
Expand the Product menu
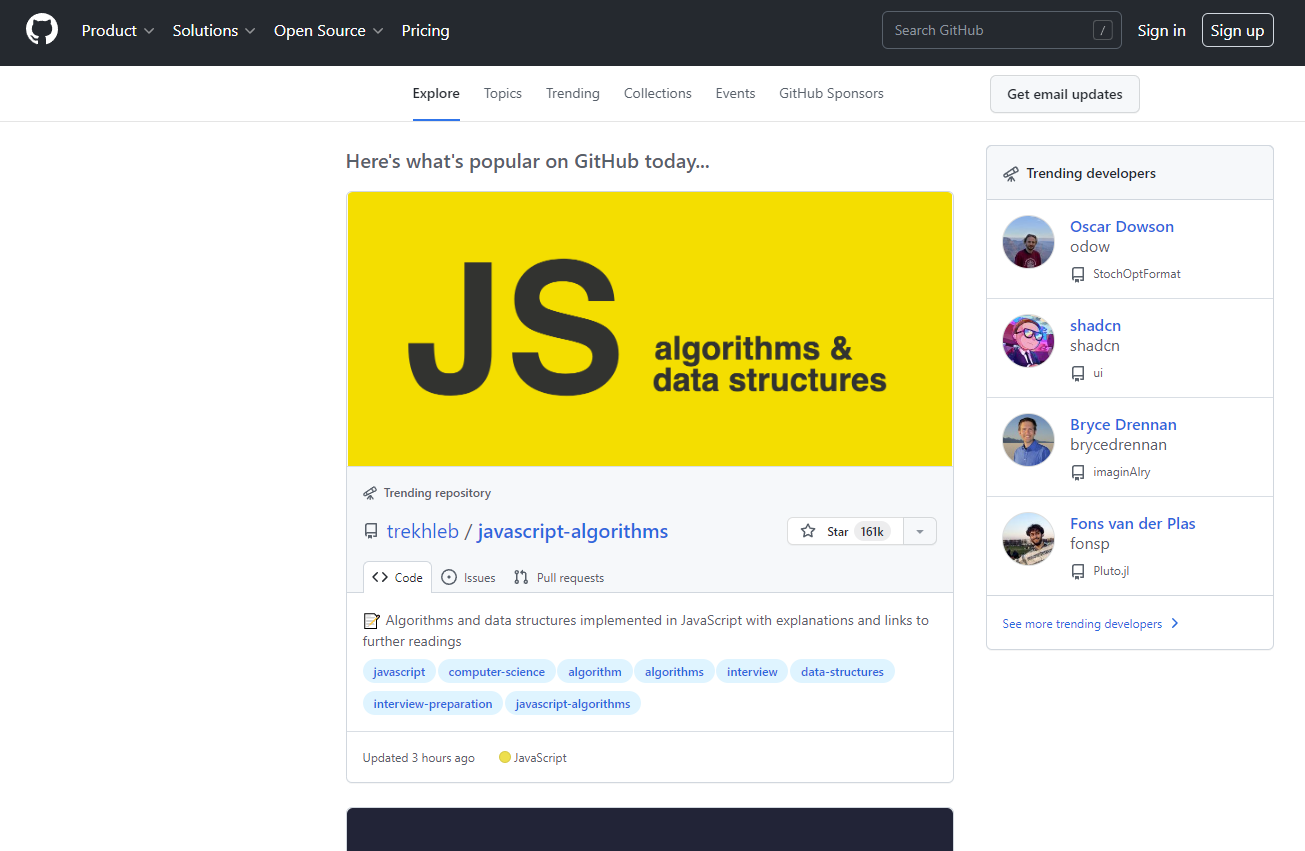coord(118,31)
